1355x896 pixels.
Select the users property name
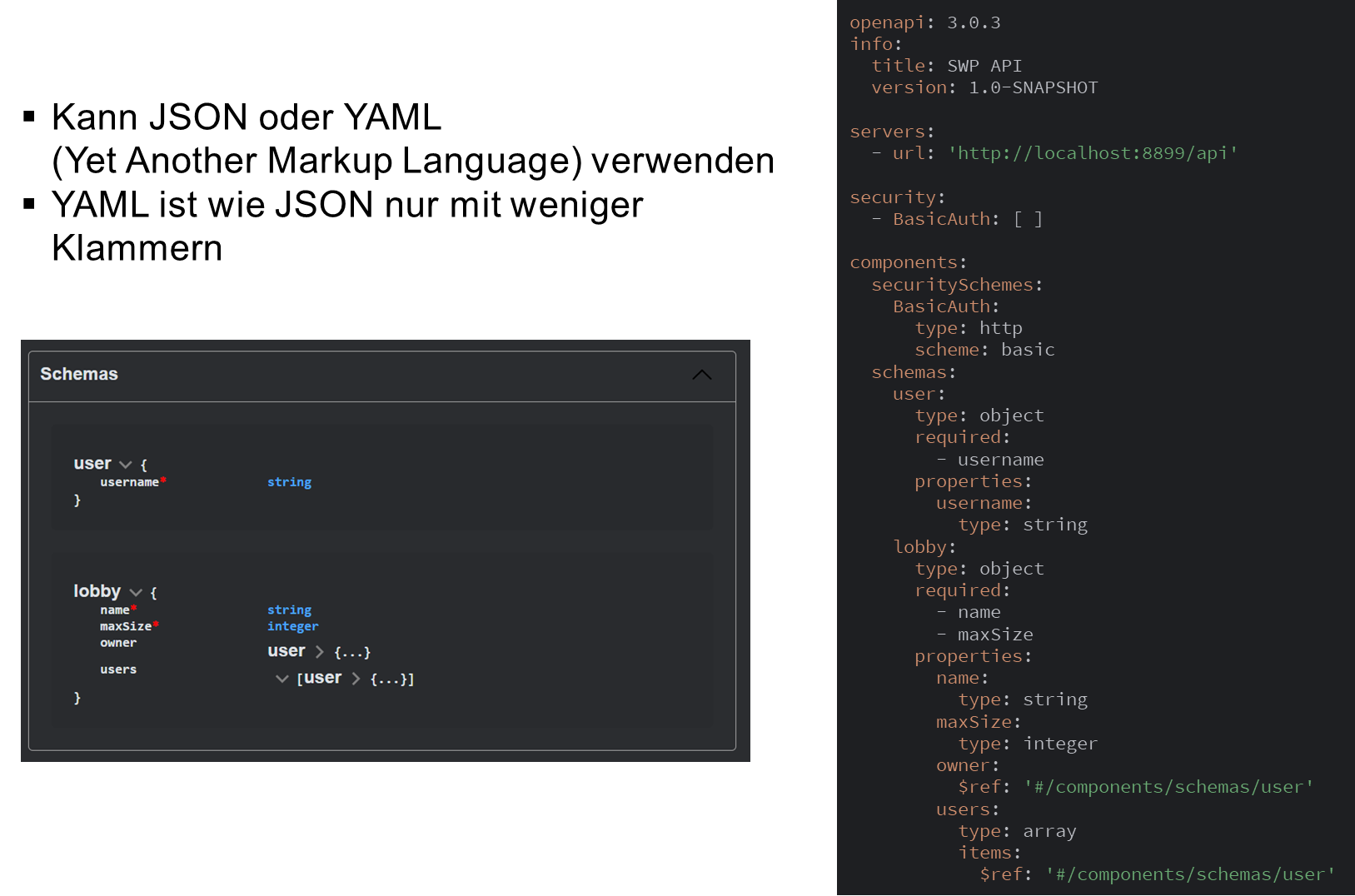[x=118, y=670]
